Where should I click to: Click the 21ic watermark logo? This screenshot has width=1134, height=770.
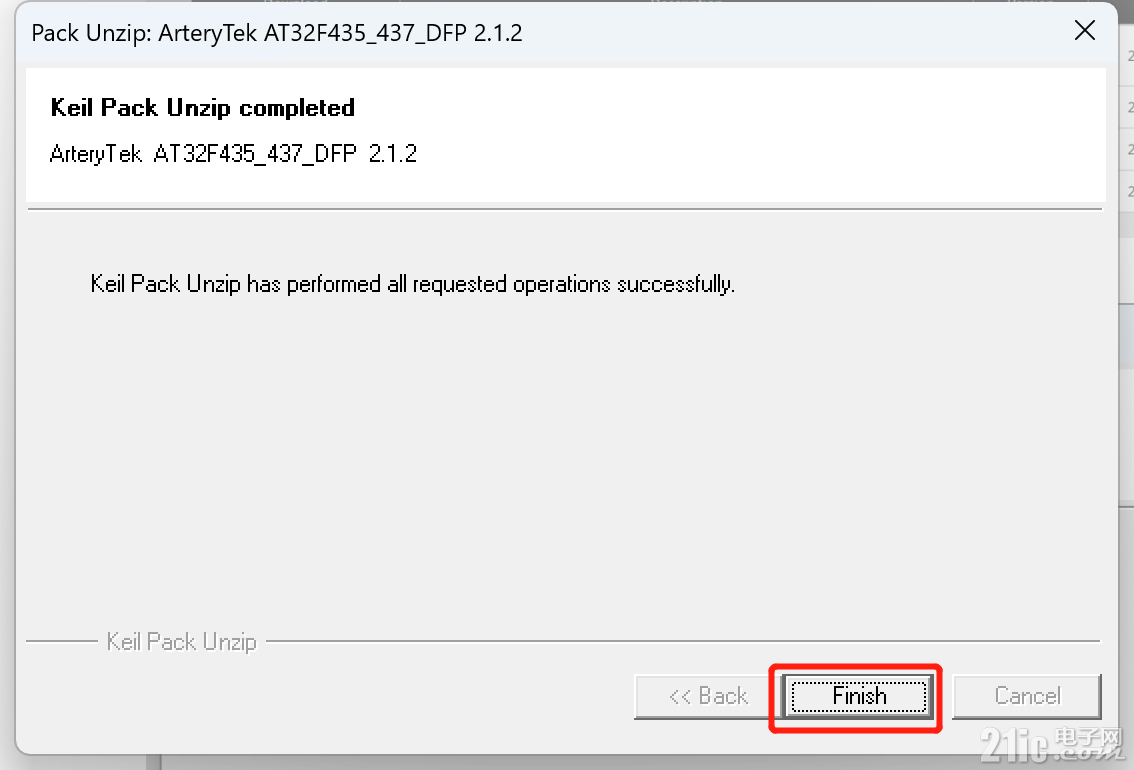click(x=1015, y=746)
